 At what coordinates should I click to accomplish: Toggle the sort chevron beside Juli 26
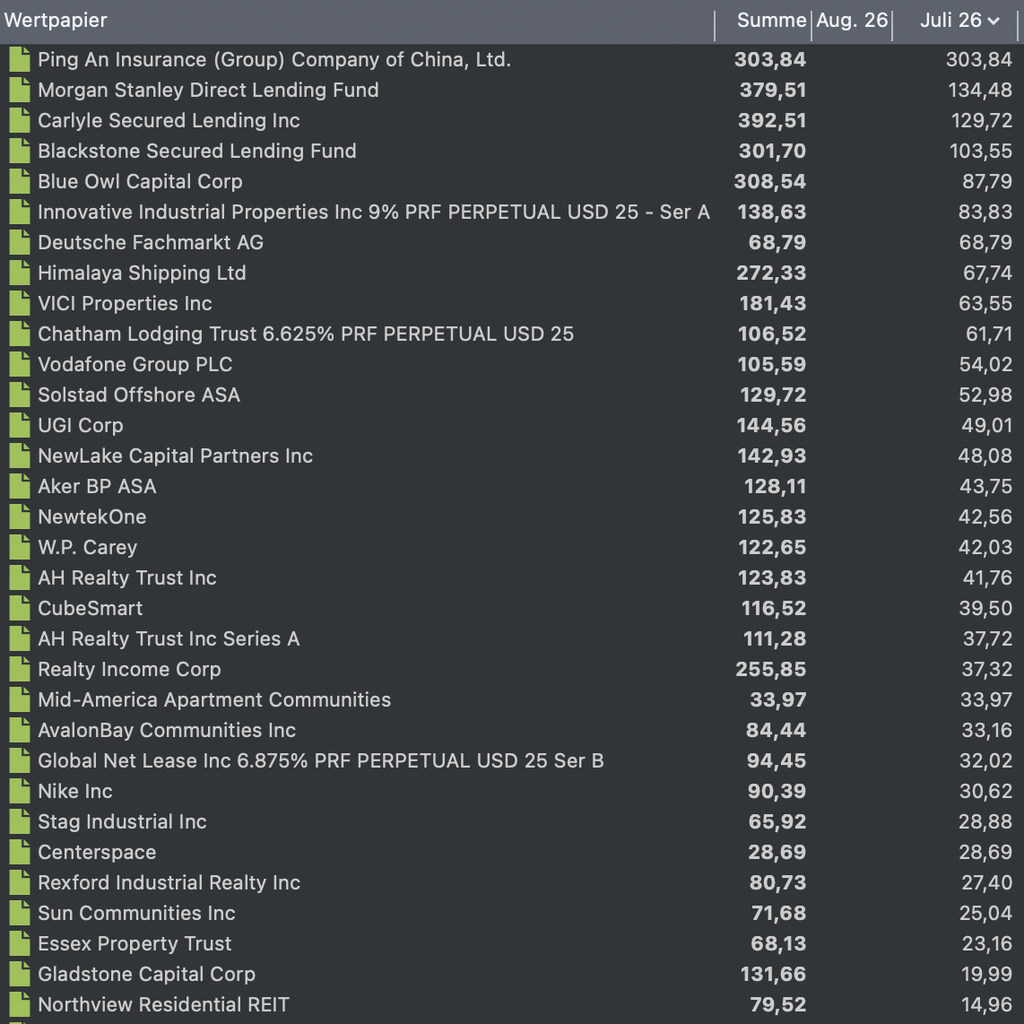(993, 21)
